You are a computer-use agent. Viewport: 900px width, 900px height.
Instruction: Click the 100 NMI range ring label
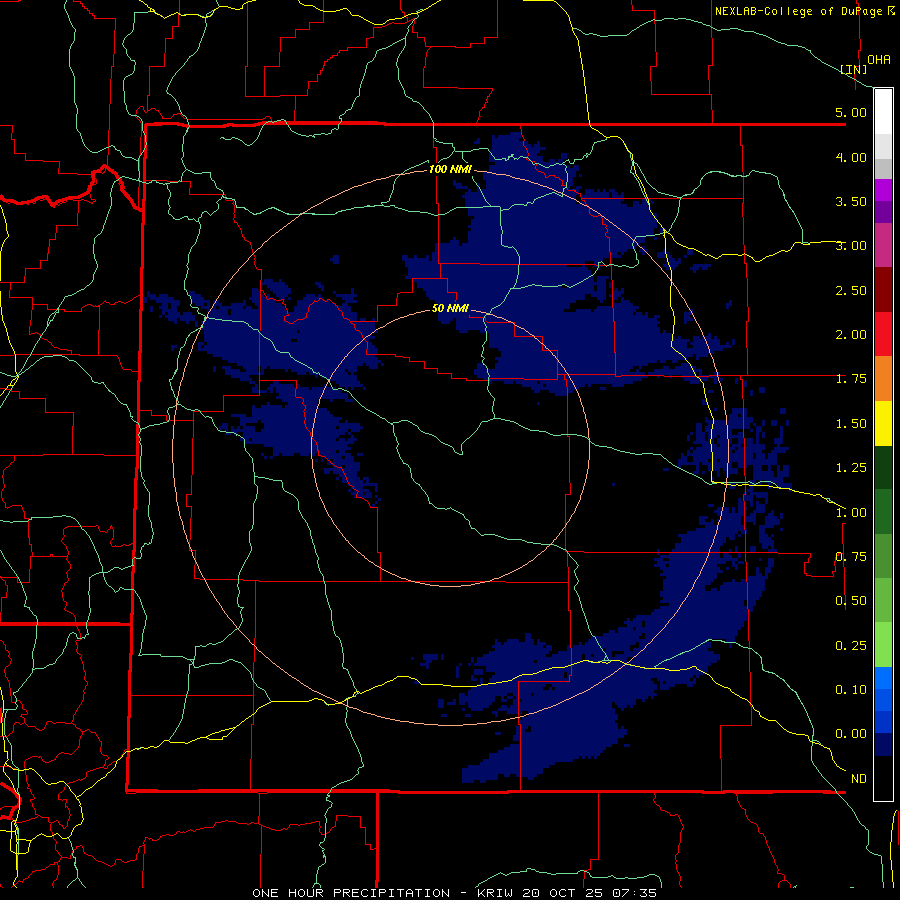tap(450, 169)
